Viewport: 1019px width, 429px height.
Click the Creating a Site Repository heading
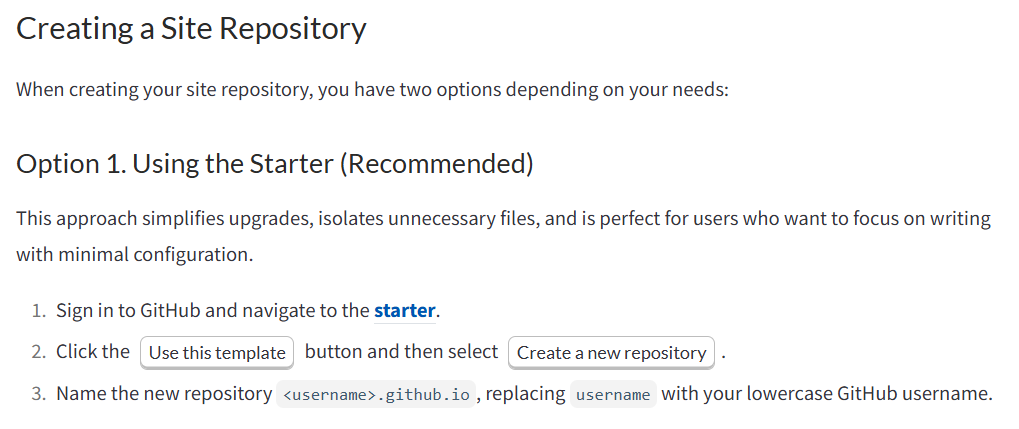[x=191, y=29]
